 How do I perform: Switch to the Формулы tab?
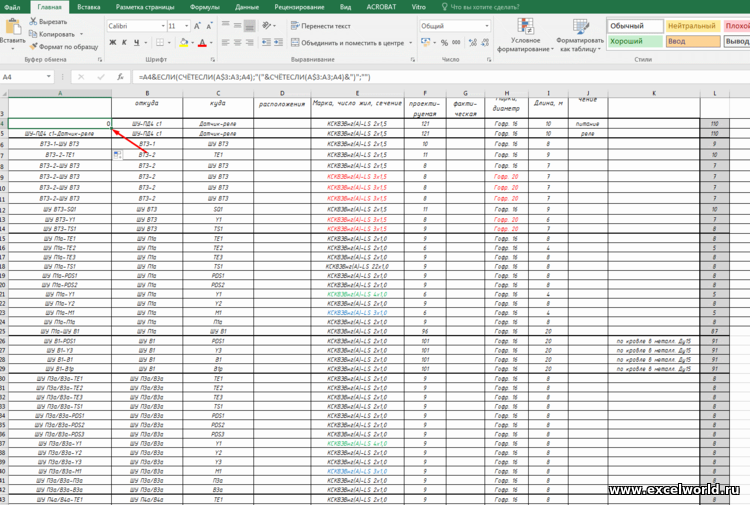coord(205,7)
